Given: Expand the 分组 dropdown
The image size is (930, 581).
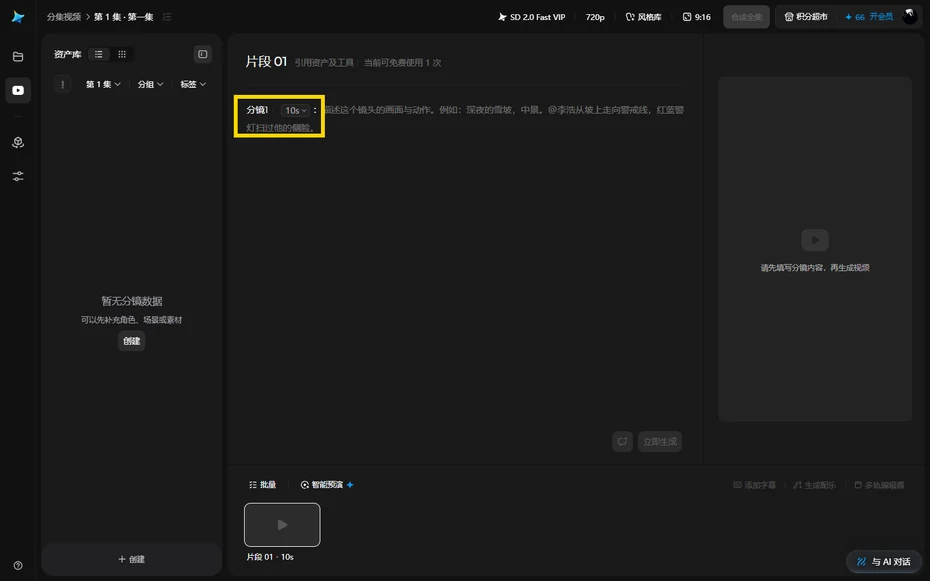Looking at the screenshot, I should [x=151, y=84].
